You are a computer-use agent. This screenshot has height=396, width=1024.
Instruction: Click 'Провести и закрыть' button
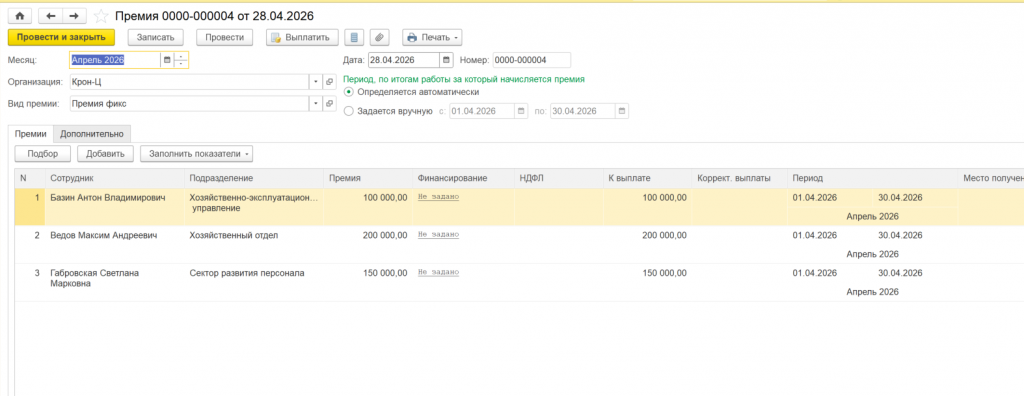click(61, 37)
